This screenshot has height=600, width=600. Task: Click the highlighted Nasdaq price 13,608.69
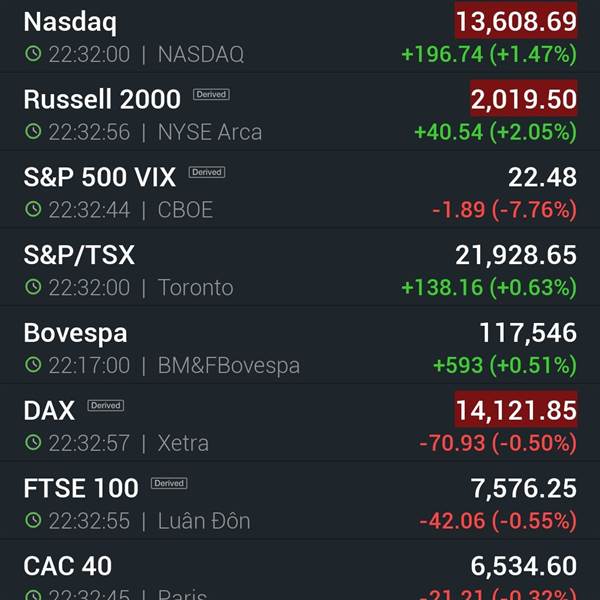point(516,21)
